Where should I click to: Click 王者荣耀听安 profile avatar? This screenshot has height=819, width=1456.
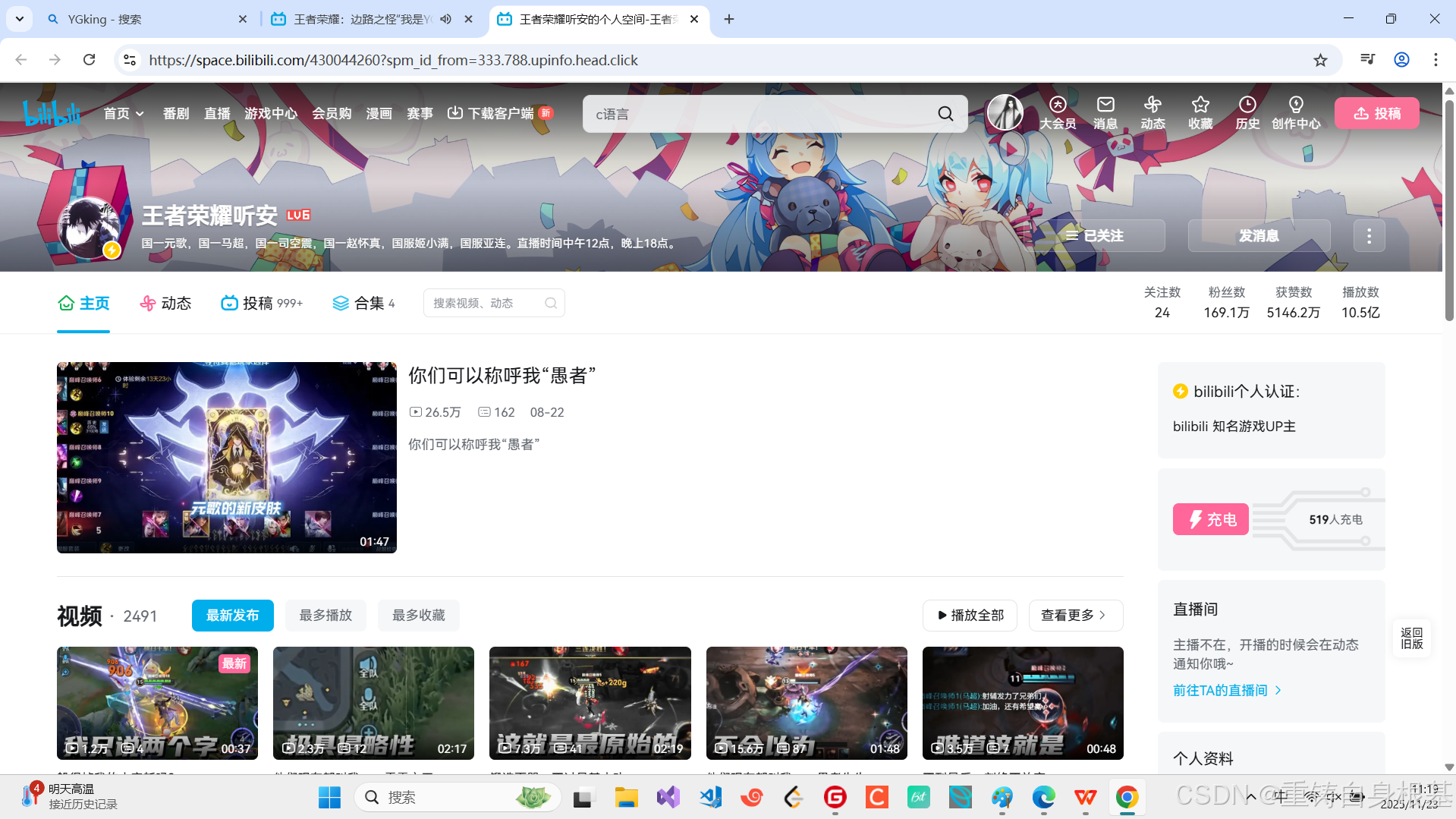pos(89,226)
